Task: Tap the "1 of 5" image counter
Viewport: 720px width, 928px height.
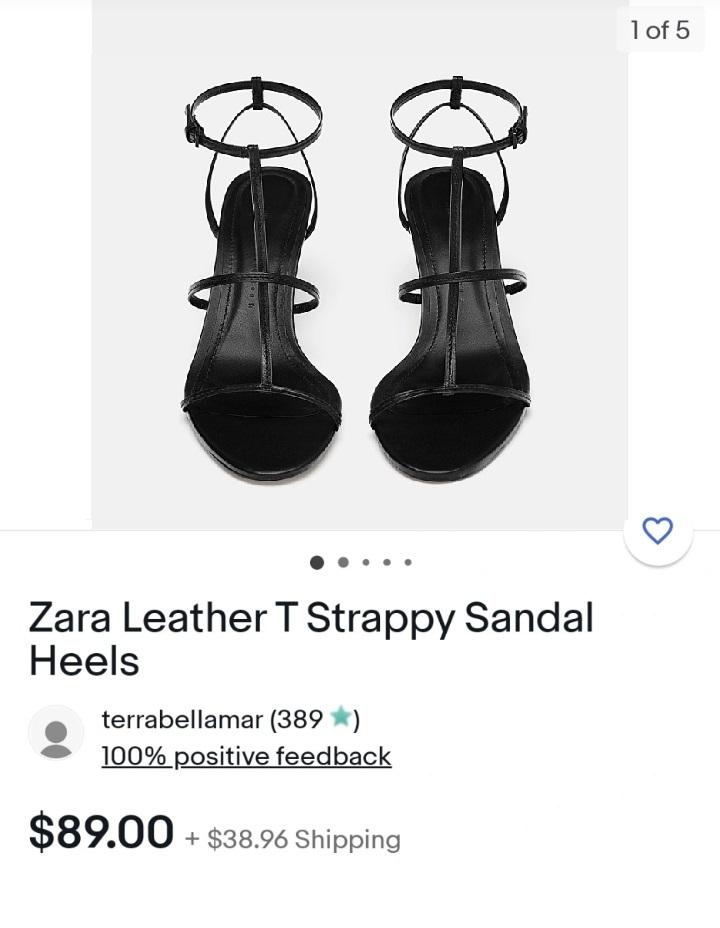Action: tap(660, 30)
